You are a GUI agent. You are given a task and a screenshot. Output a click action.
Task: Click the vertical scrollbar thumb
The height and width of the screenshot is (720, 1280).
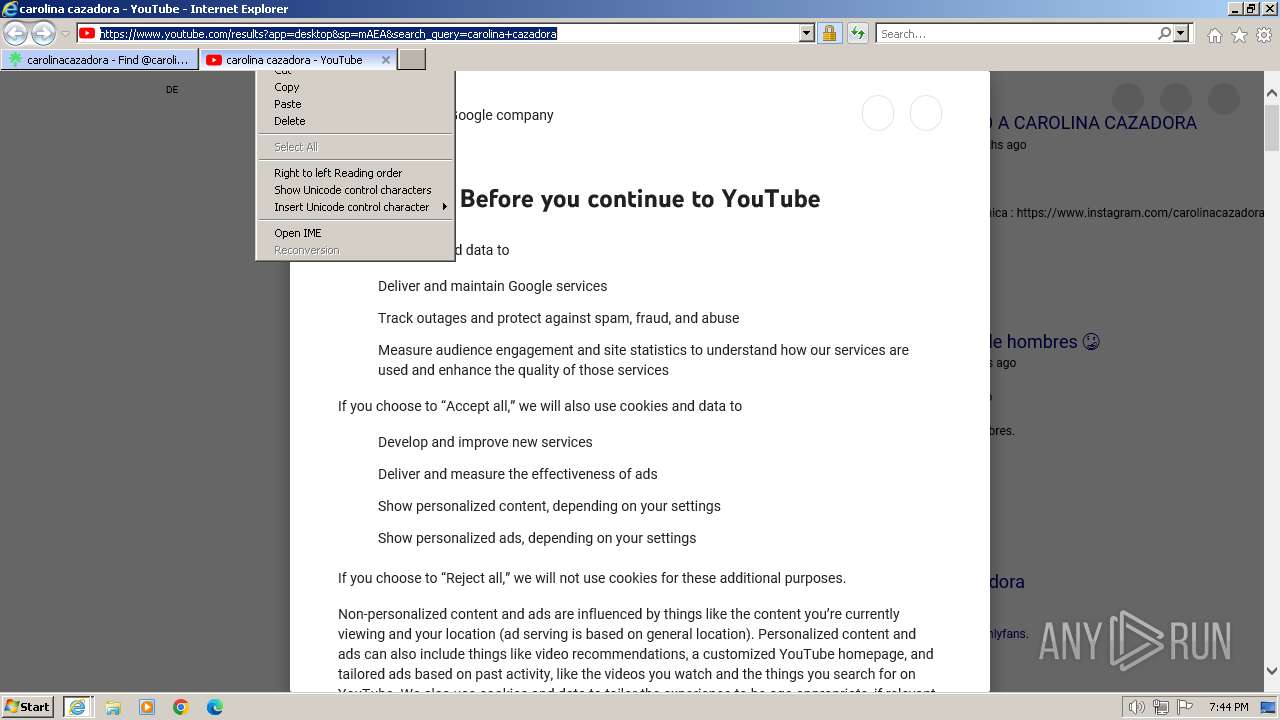1272,130
